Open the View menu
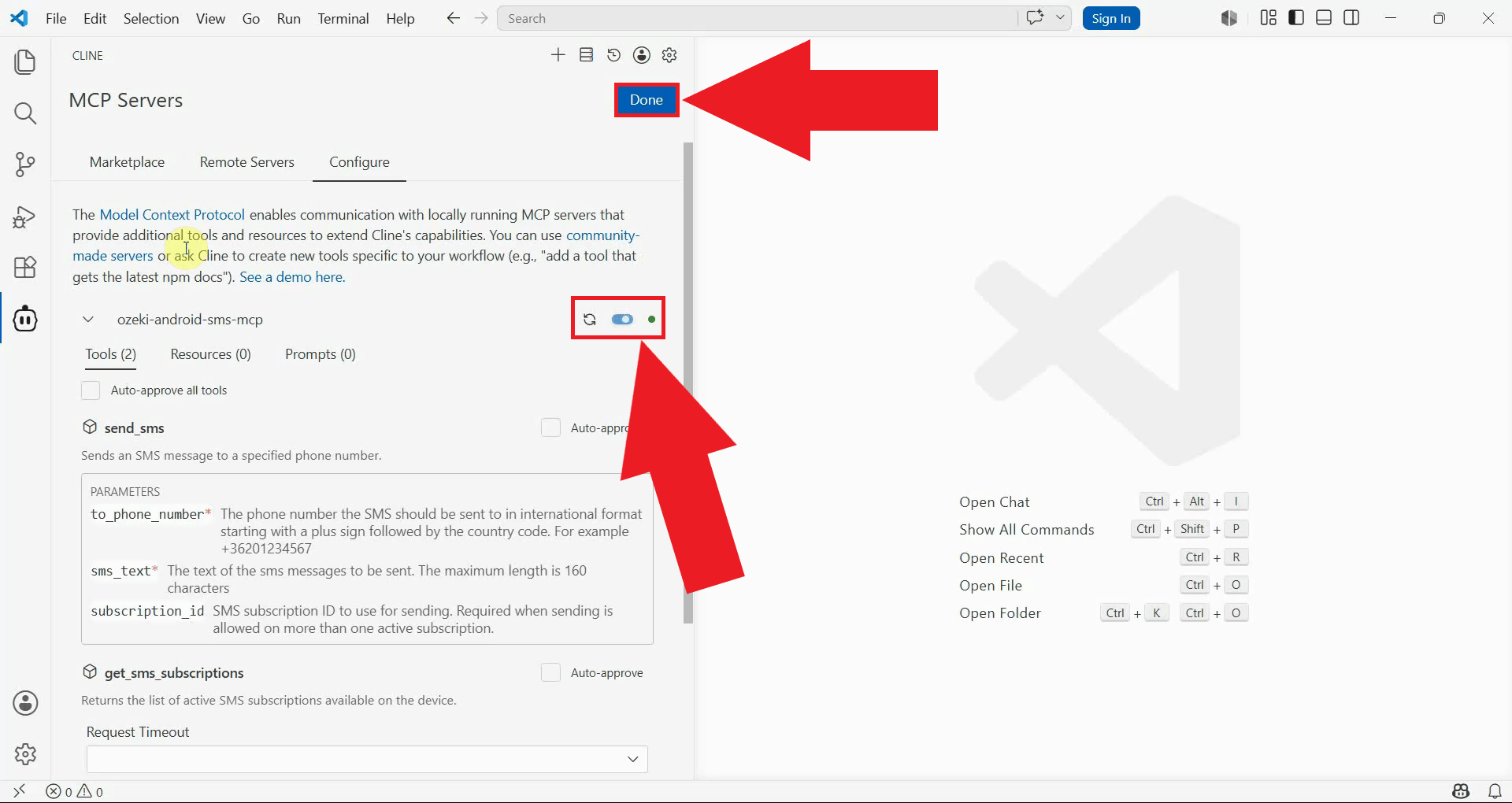 210,18
